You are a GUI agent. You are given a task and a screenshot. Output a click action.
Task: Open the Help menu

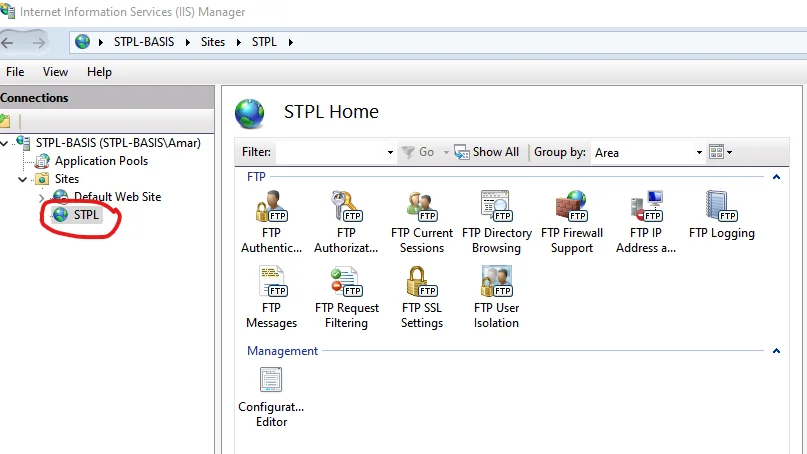coord(99,72)
